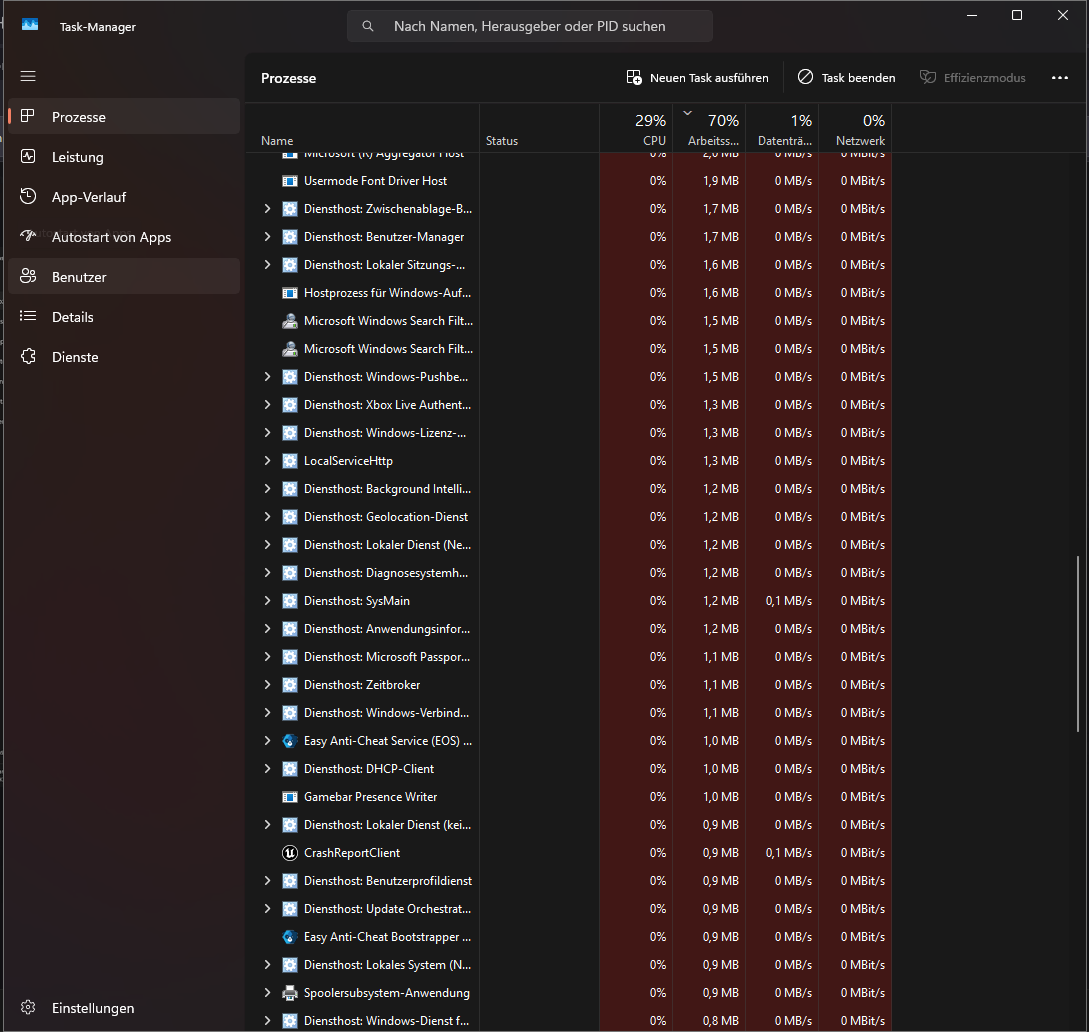
Task: Open the App-Verlauf page
Action: (124, 197)
